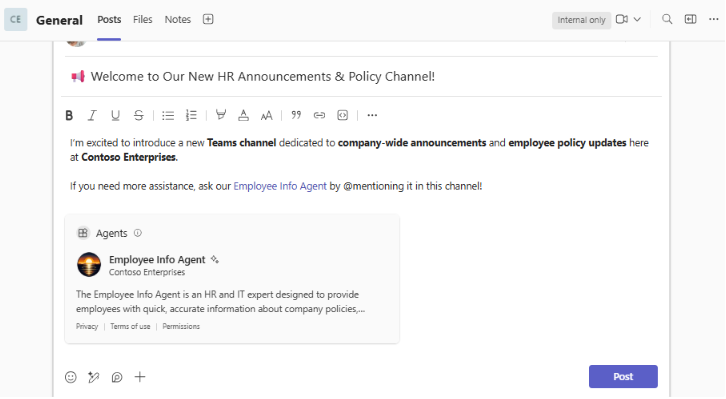Click the General channel name
The image size is (726, 399).
coord(59,20)
